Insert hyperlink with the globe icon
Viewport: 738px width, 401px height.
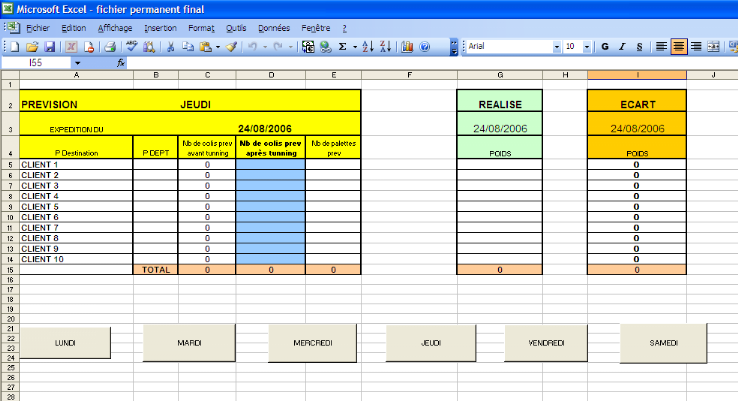click(x=325, y=47)
